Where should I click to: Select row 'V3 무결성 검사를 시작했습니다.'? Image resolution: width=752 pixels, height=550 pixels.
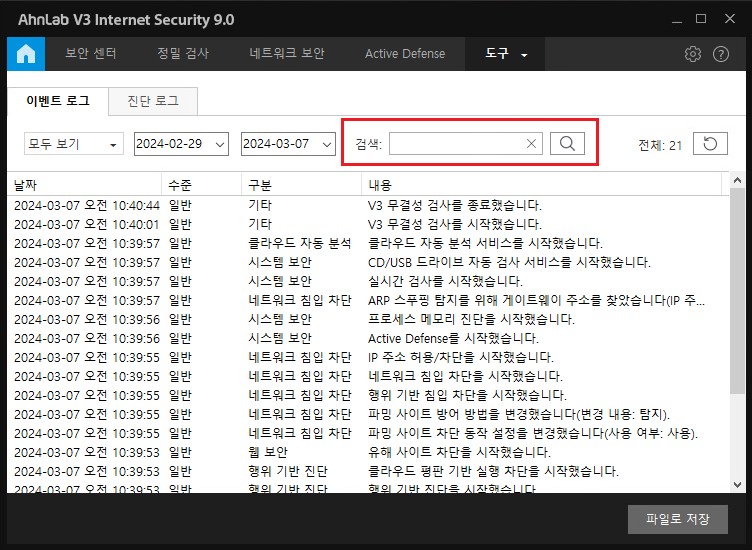[x=368, y=224]
